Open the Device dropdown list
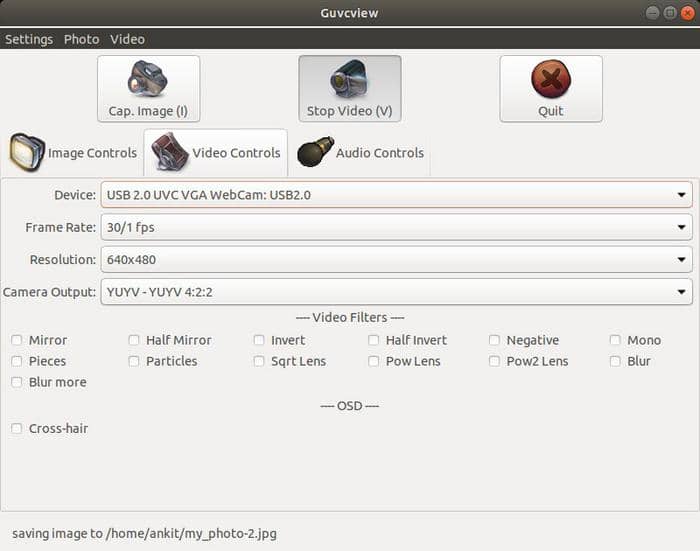This screenshot has height=551, width=700. [x=396, y=195]
